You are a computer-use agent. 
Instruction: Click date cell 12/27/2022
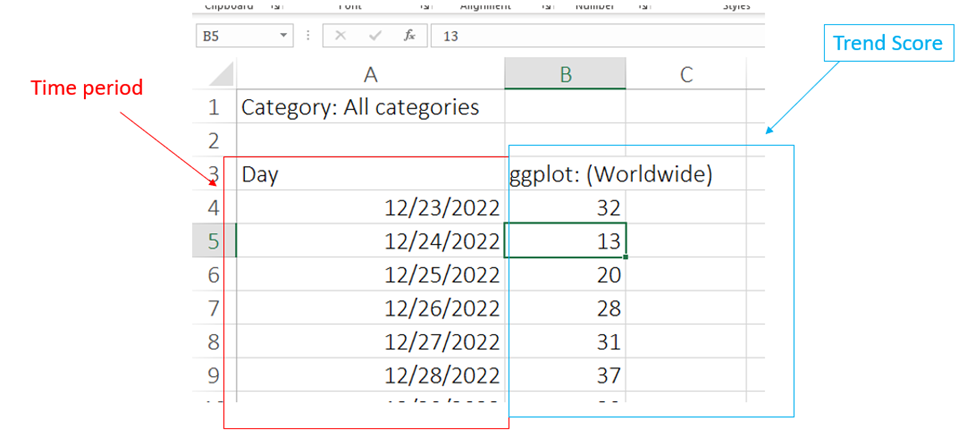pos(371,341)
